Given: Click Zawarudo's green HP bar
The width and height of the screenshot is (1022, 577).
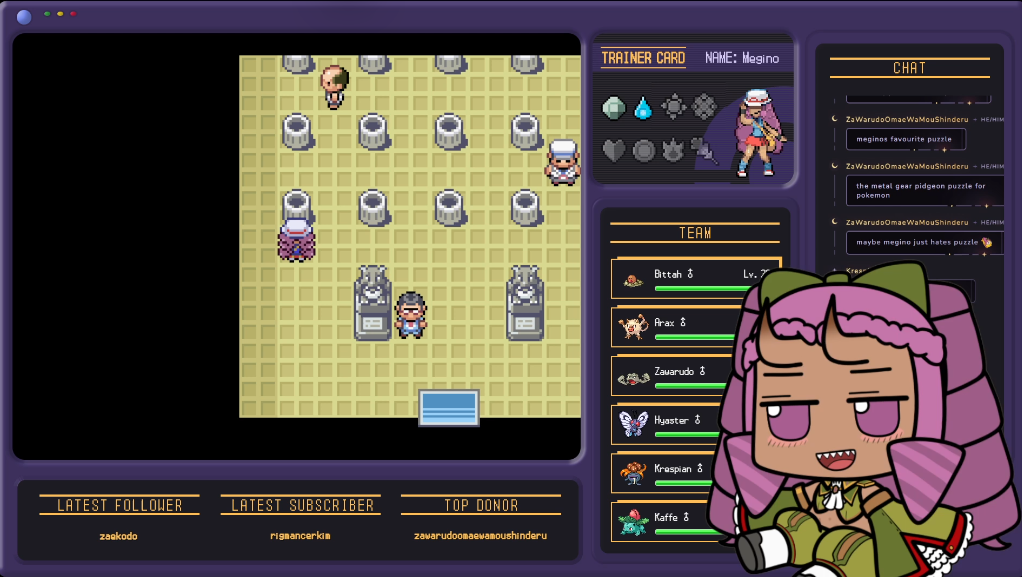Looking at the screenshot, I should [691, 386].
